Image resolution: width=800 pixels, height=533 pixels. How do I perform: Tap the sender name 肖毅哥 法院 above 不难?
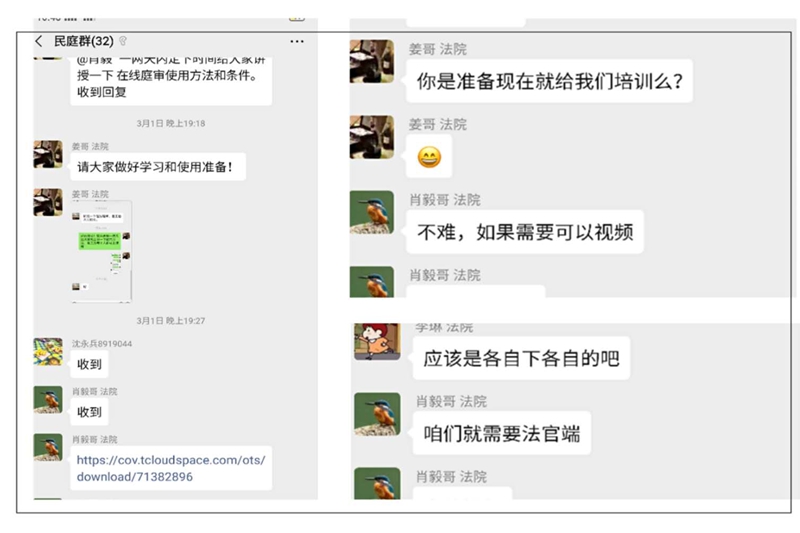pos(445,199)
